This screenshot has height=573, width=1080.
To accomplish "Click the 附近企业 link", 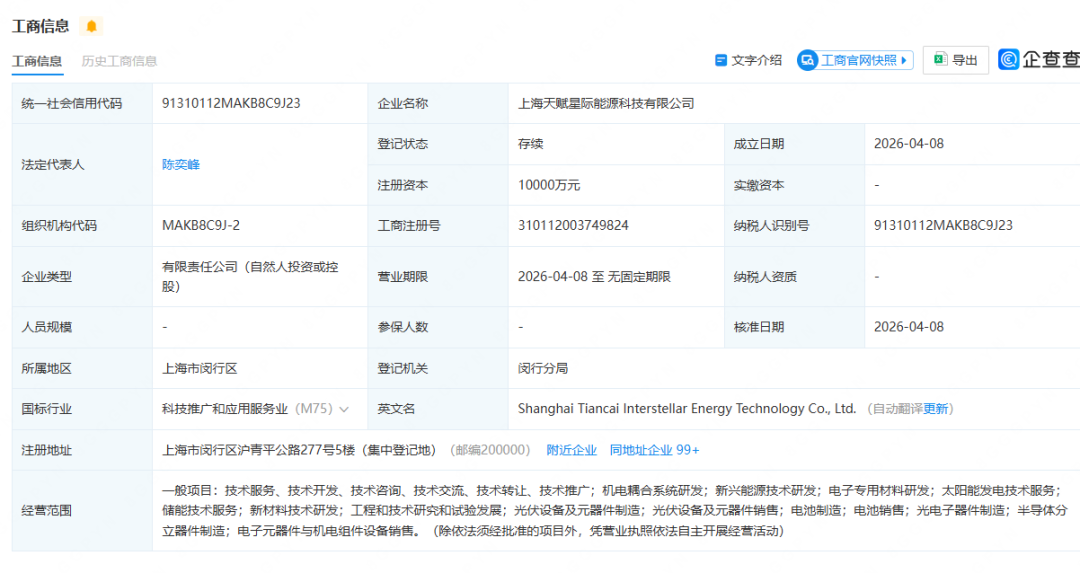I will 571,450.
